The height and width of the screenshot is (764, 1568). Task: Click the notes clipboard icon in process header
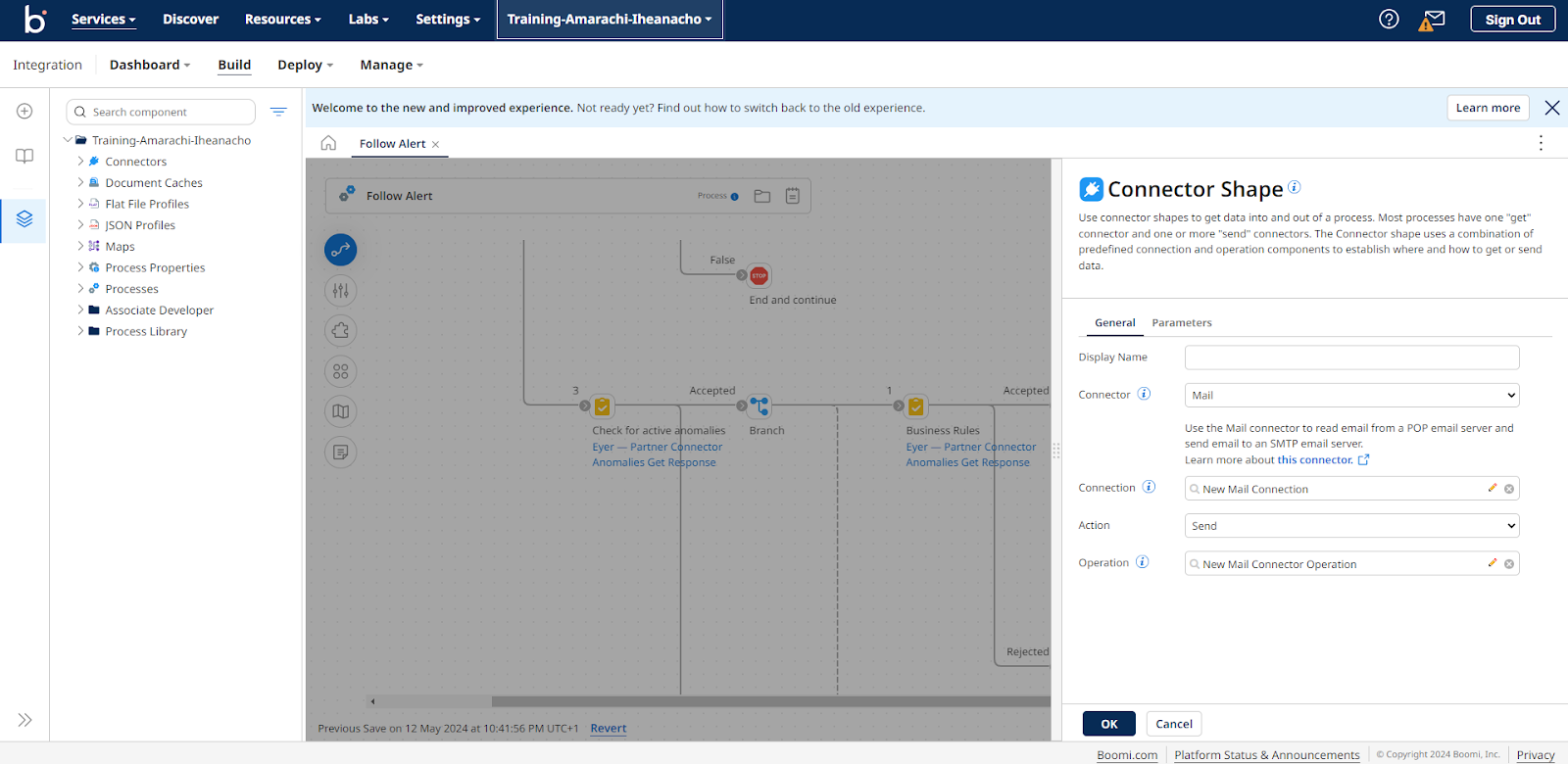click(x=792, y=196)
